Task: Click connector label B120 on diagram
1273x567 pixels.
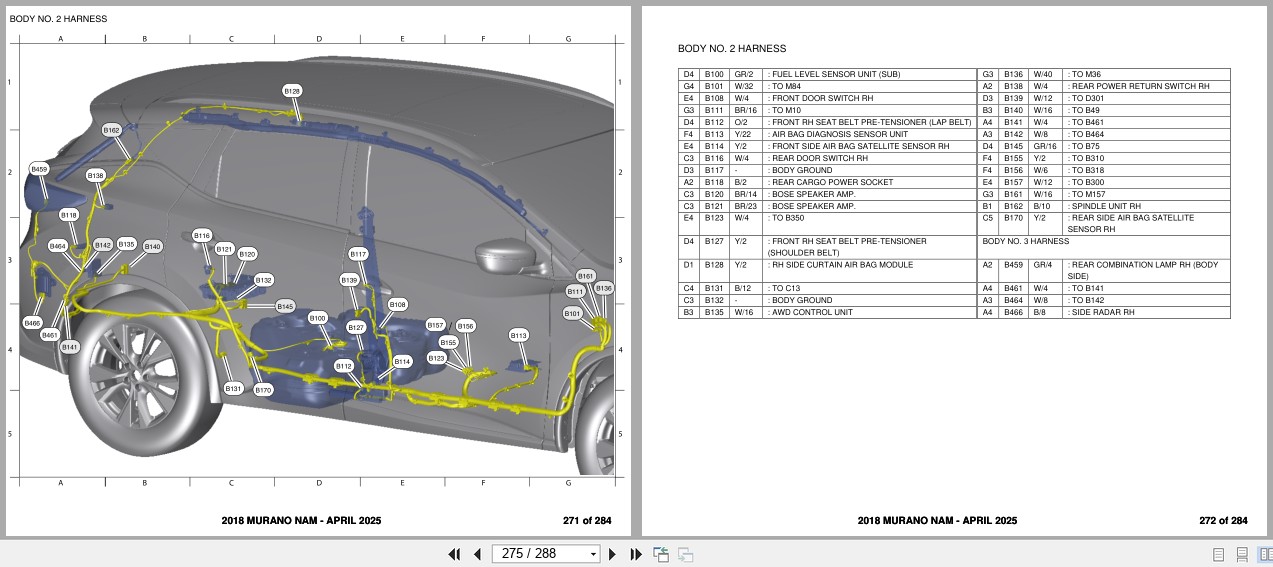Action: click(247, 254)
